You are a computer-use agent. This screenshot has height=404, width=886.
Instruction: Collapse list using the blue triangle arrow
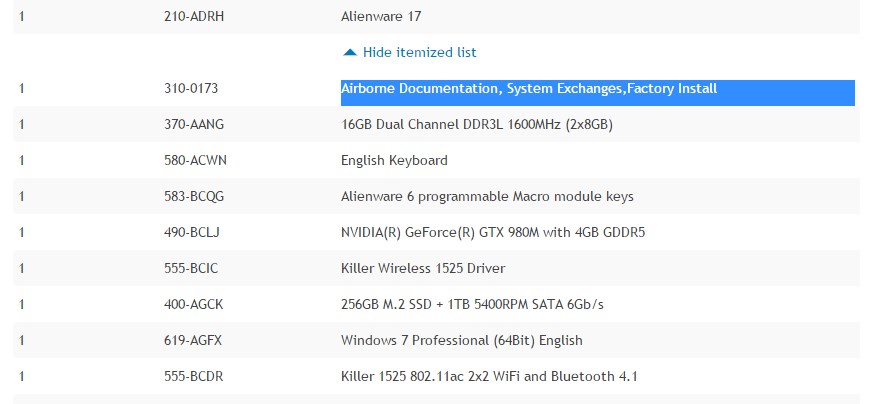tap(350, 53)
